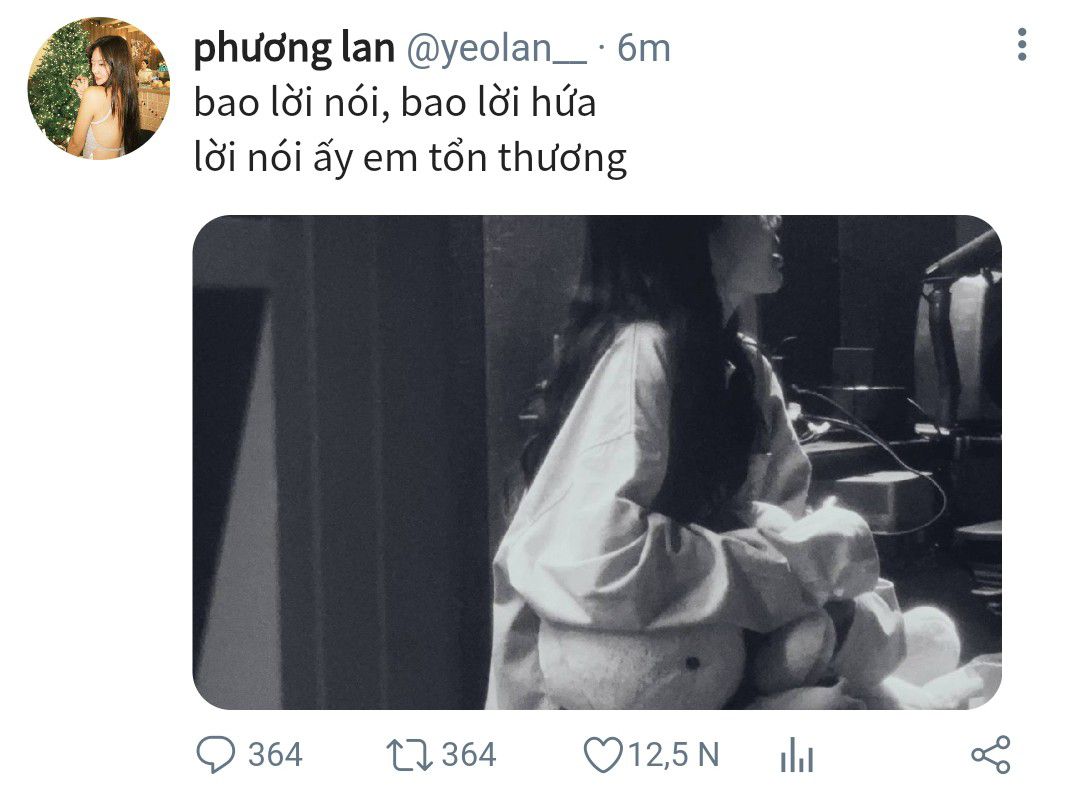Click the reply speech bubble icon

click(216, 754)
